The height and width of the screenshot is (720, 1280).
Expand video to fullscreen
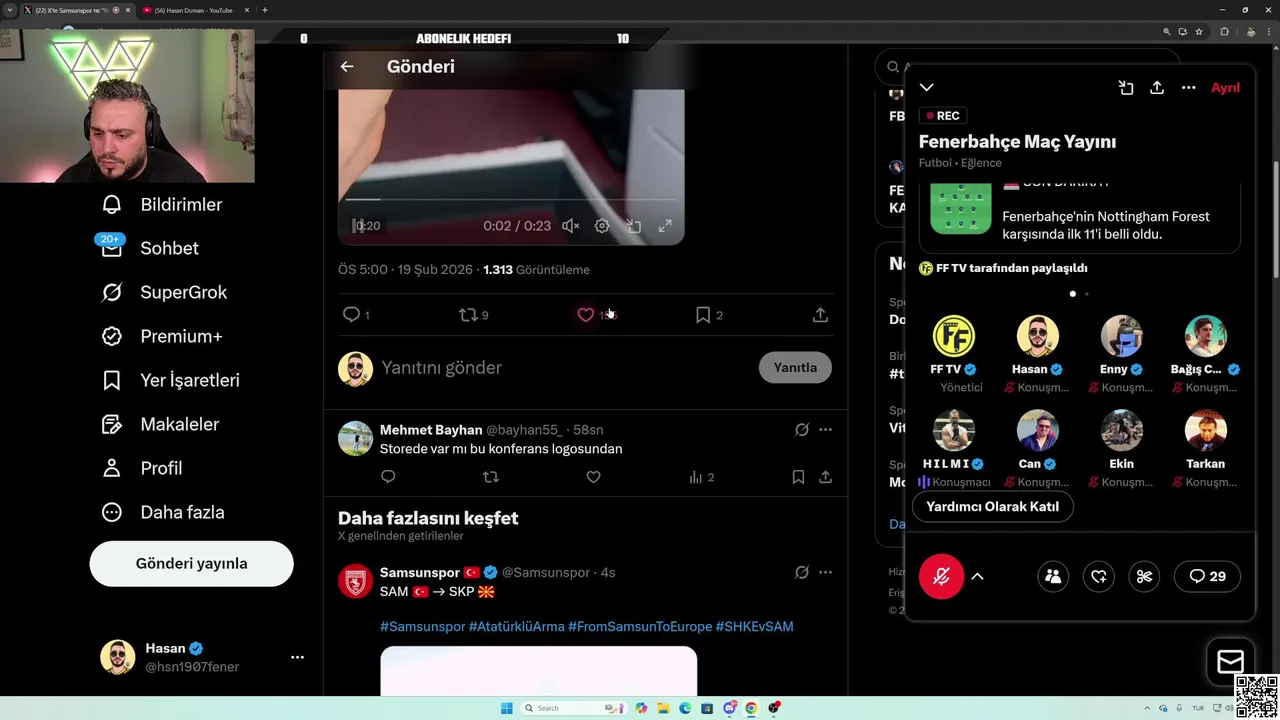[665, 226]
